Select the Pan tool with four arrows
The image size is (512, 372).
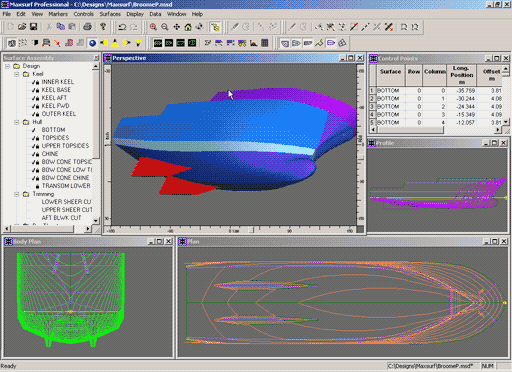(176, 27)
